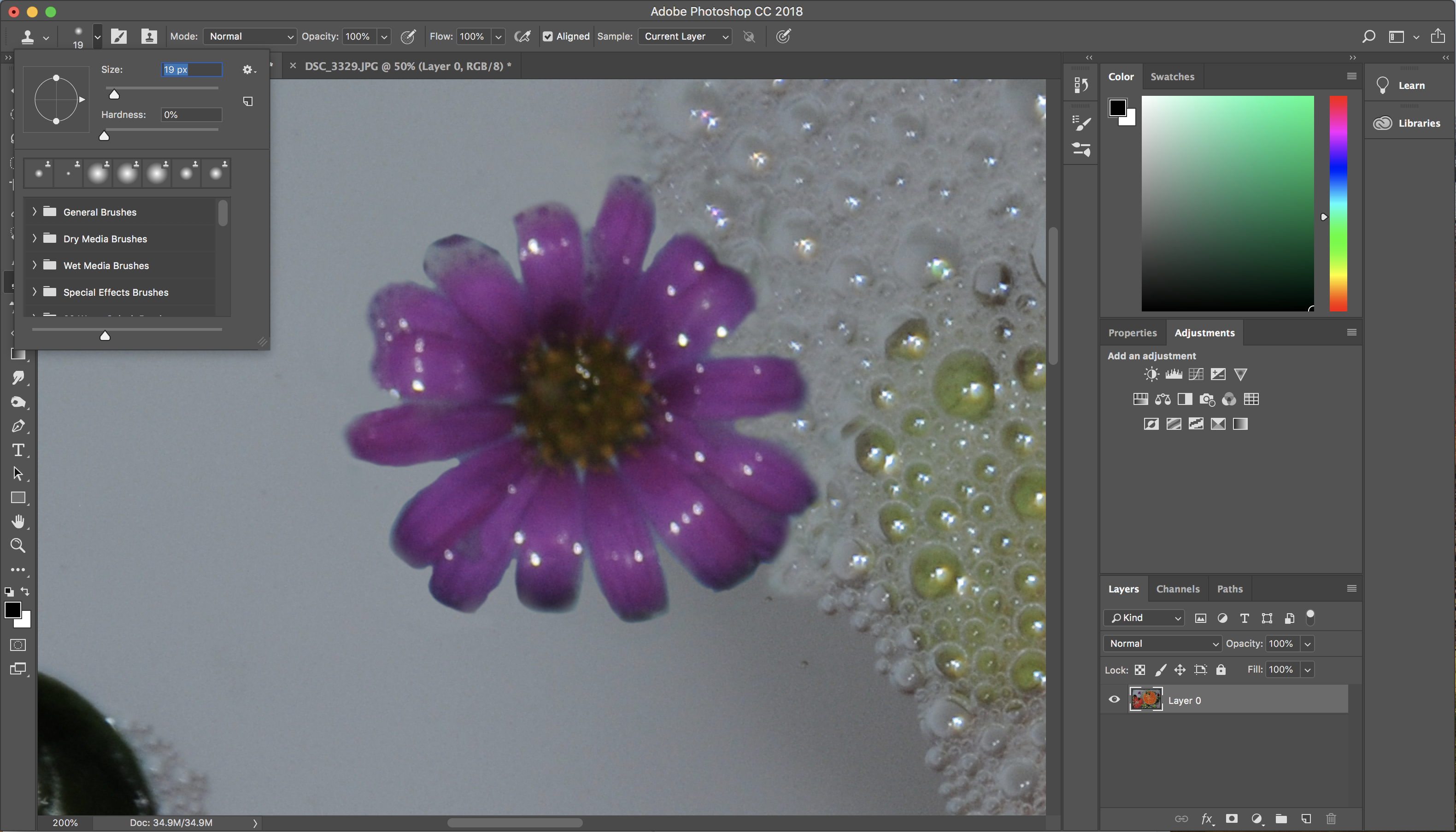Open the Clone Source panel toggle
The height and width of the screenshot is (832, 1456).
[x=148, y=36]
